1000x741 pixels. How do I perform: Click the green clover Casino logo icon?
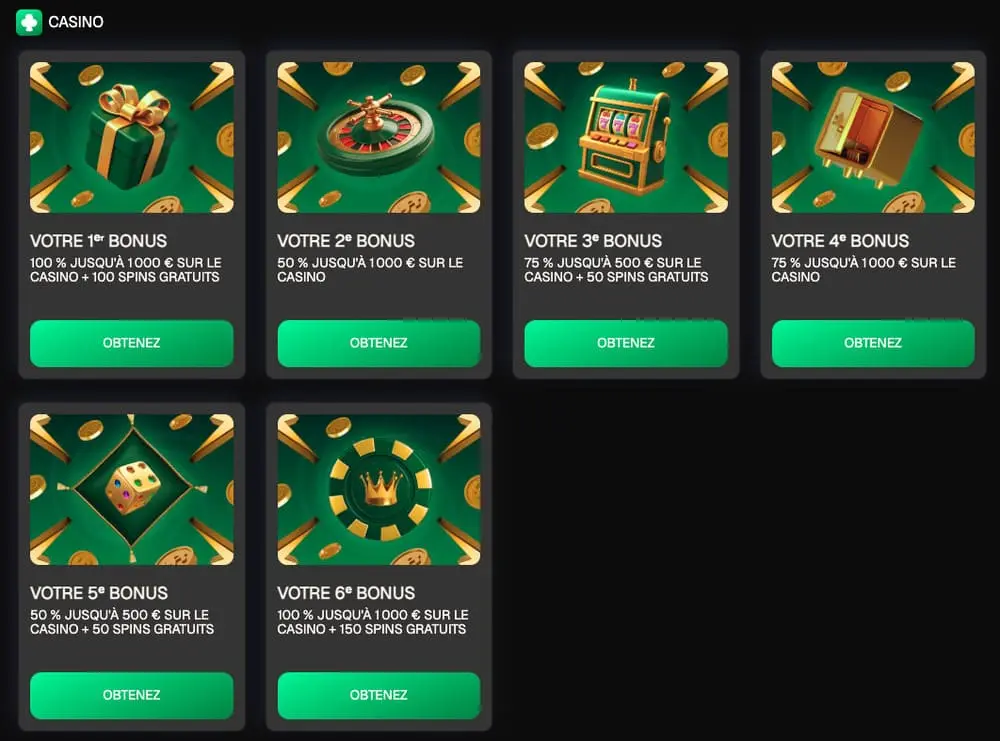point(29,22)
